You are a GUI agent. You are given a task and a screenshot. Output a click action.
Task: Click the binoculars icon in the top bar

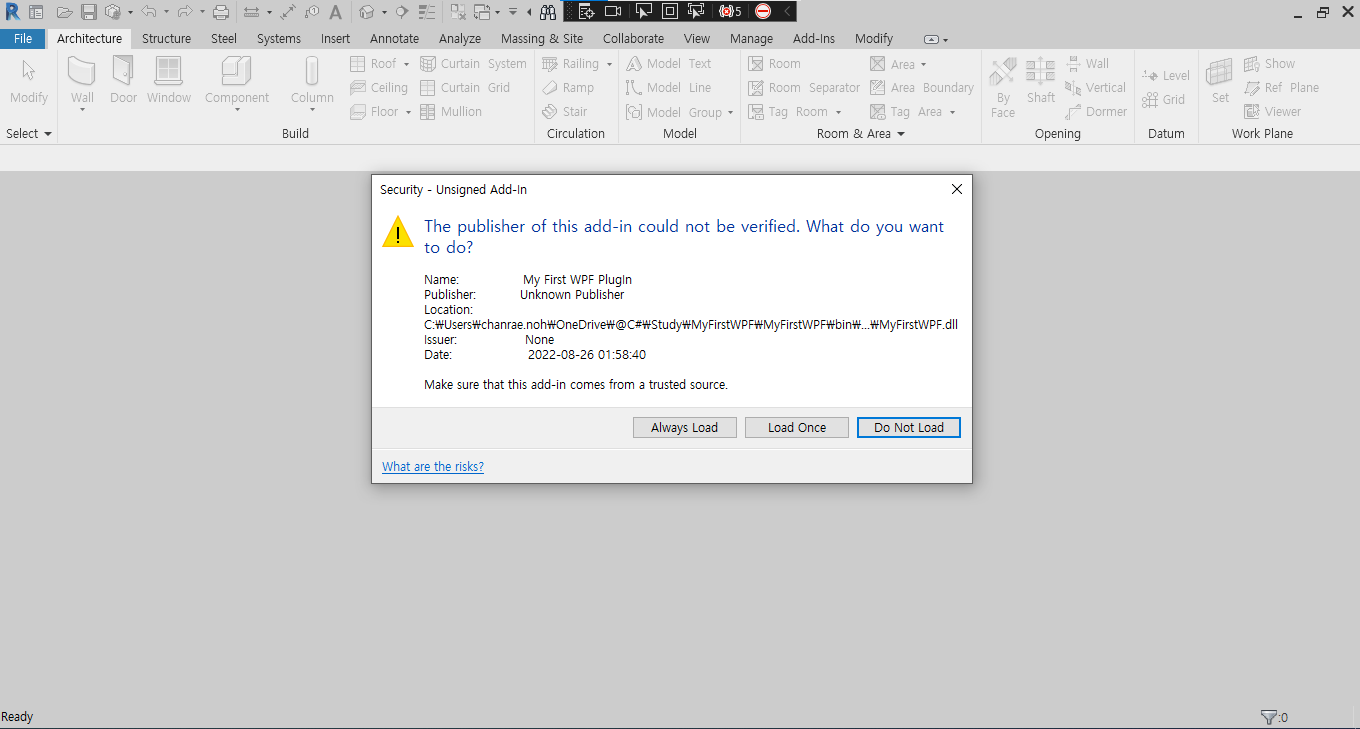click(547, 12)
